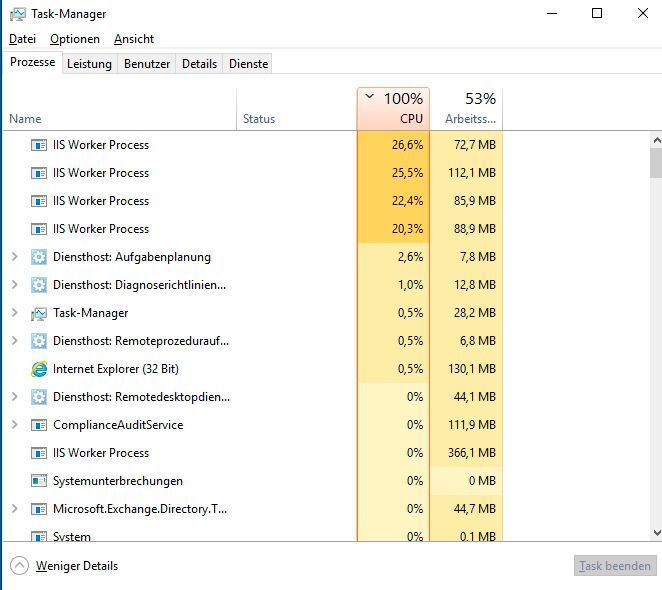The width and height of the screenshot is (662, 590).
Task: Click the 72,7 MB memory value
Action: click(475, 145)
